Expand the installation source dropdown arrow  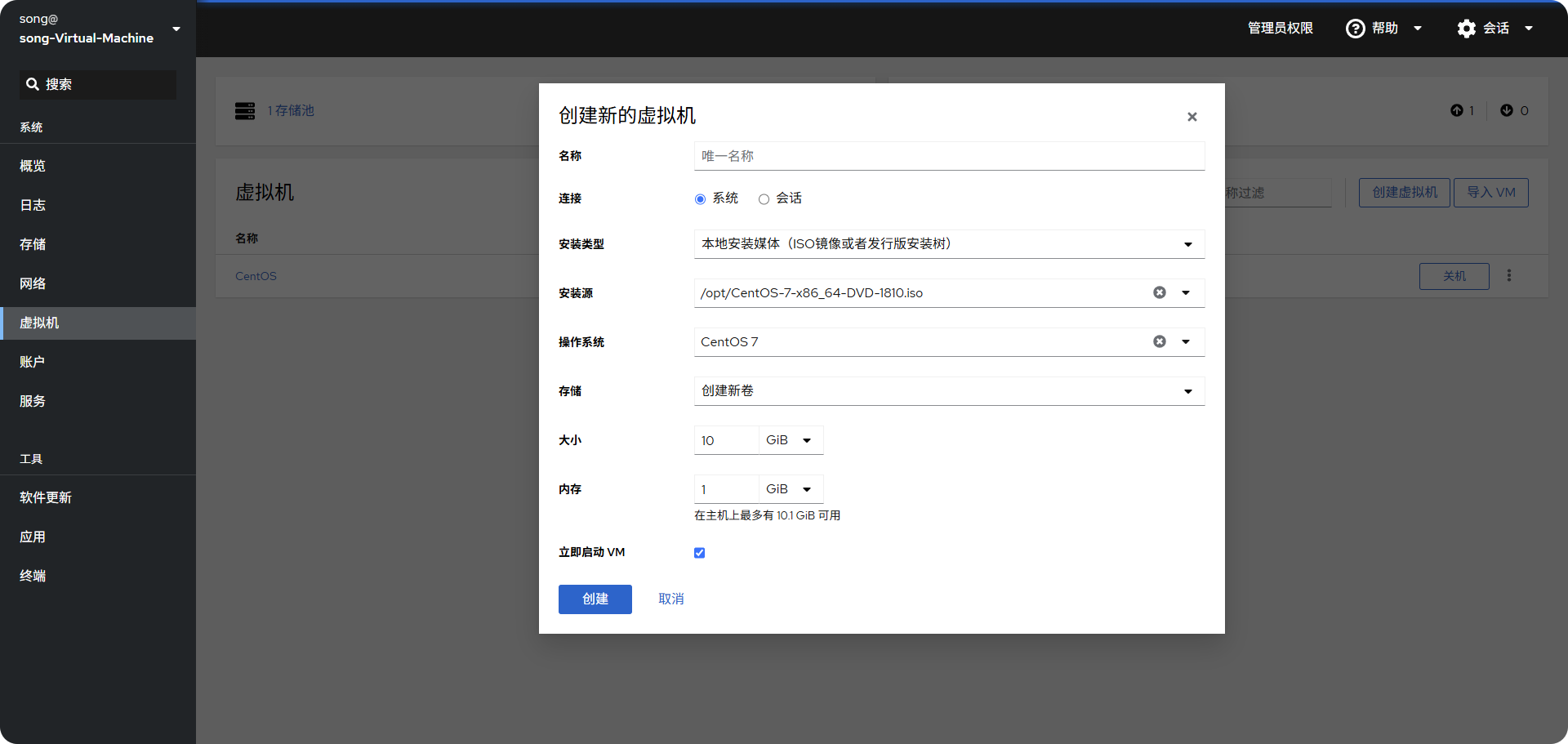[1186, 292]
